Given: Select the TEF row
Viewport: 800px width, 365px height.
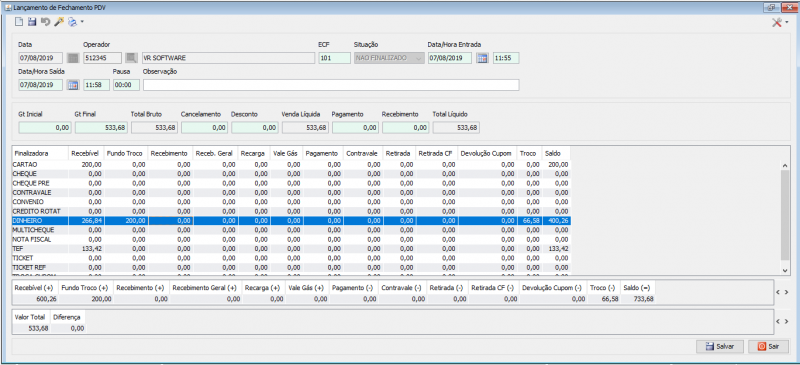Looking at the screenshot, I should pos(291,249).
